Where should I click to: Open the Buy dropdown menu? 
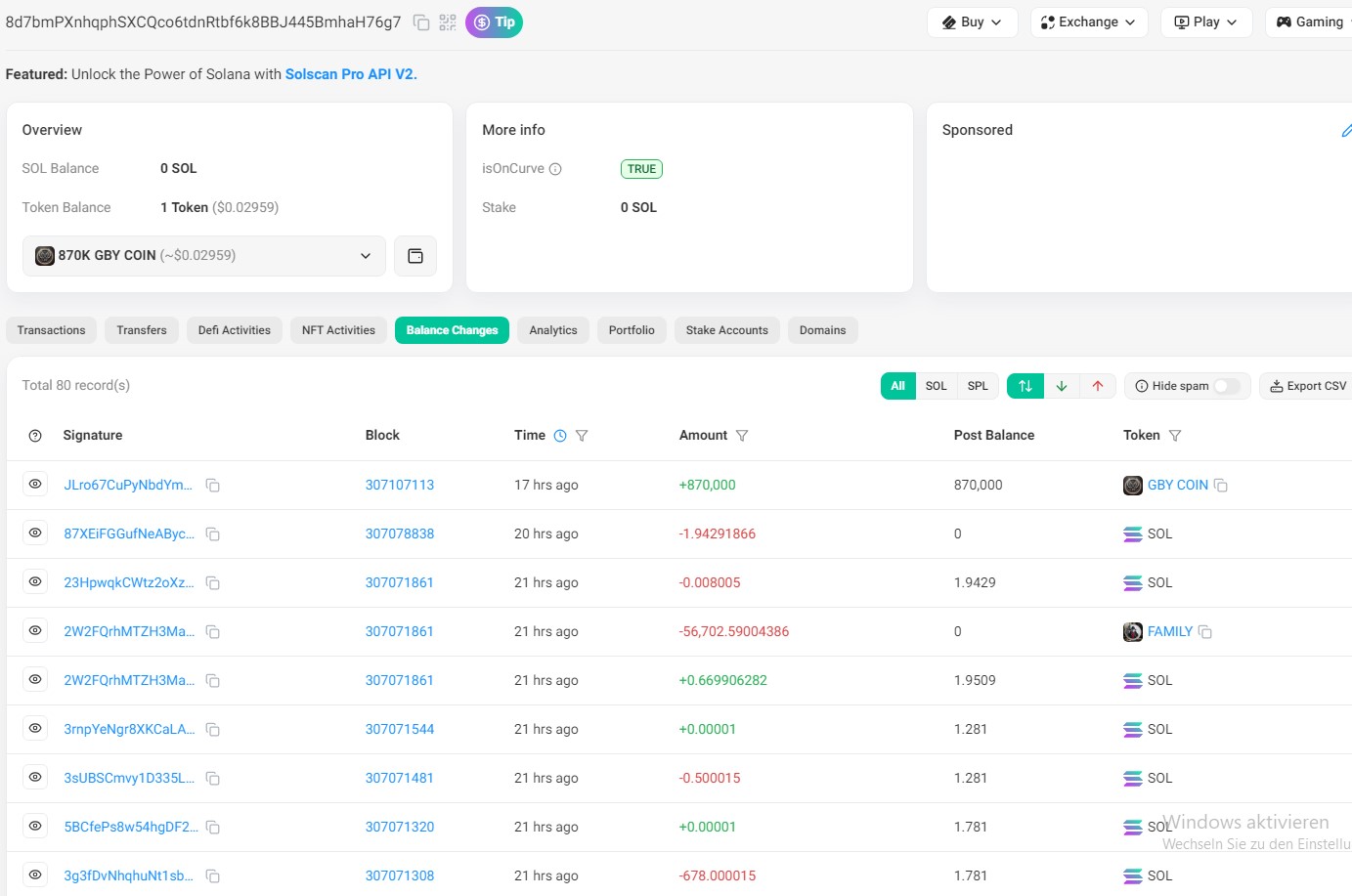[972, 22]
